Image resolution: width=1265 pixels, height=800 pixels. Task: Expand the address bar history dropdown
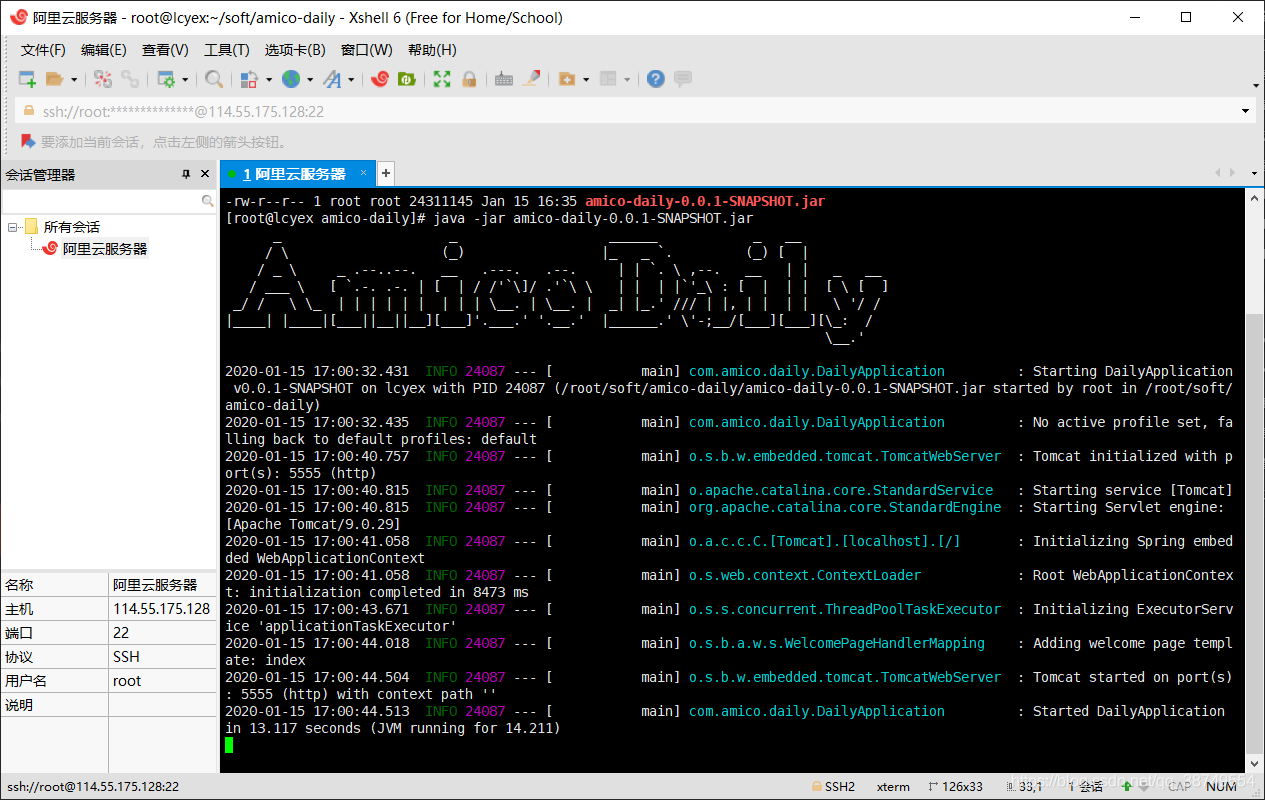(1246, 112)
